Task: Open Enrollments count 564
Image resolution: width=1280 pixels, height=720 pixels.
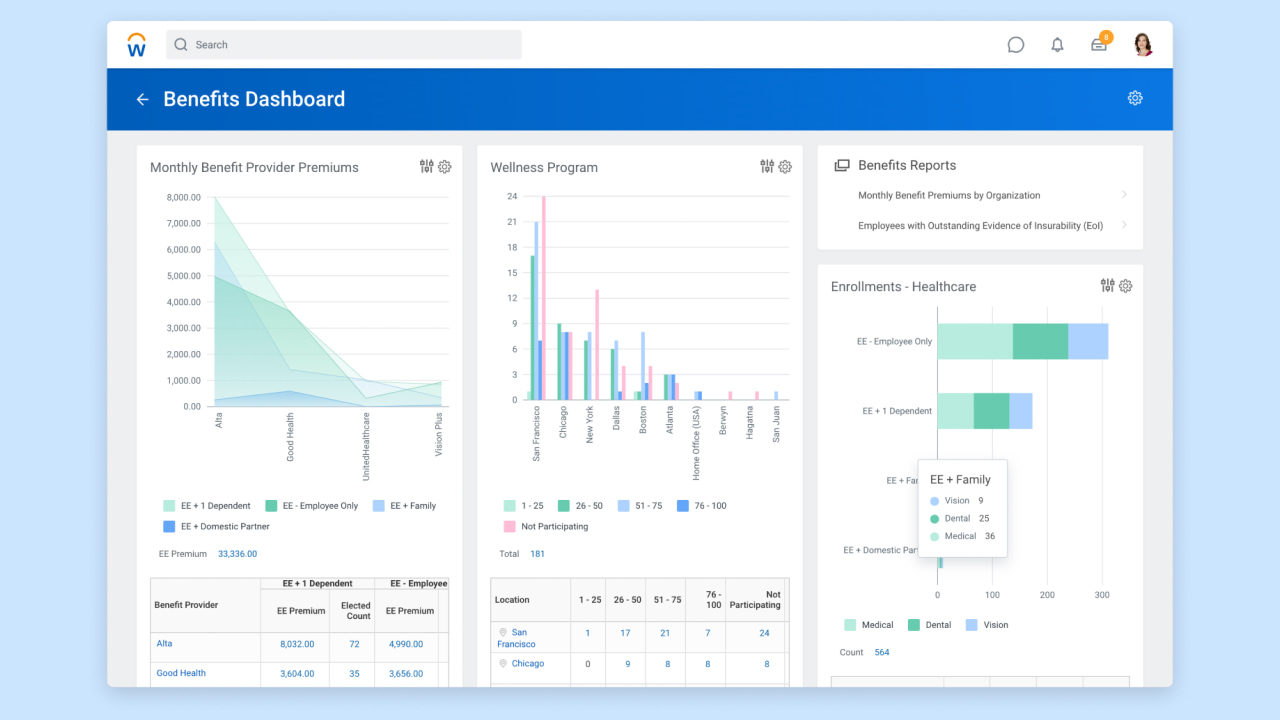Action: tap(881, 652)
